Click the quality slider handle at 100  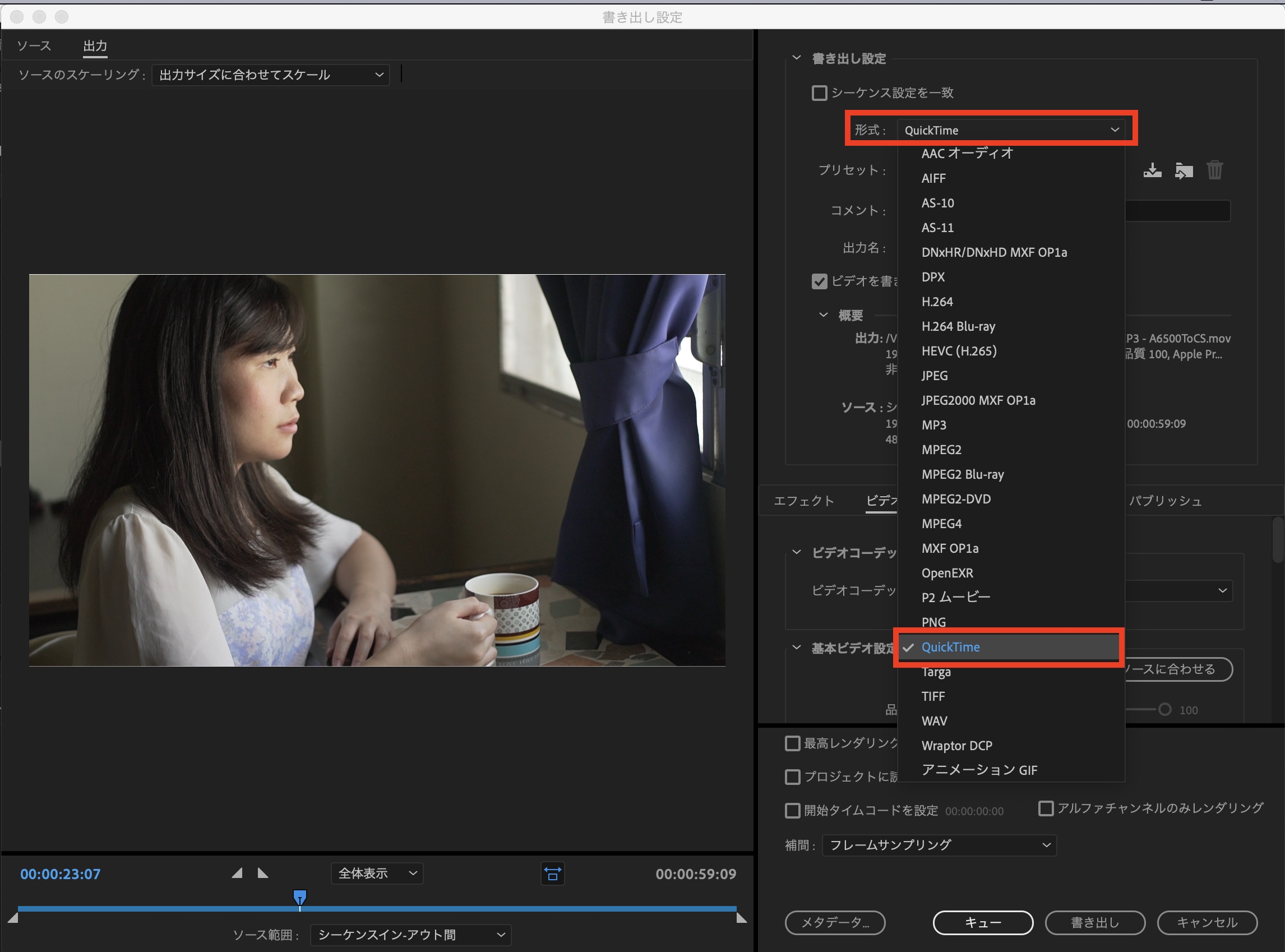tap(1164, 709)
